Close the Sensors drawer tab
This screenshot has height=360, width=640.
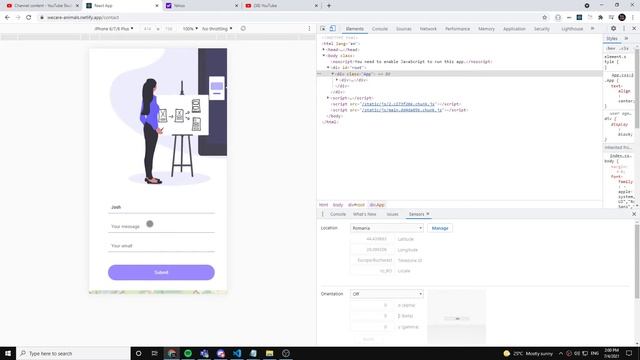tap(428, 214)
